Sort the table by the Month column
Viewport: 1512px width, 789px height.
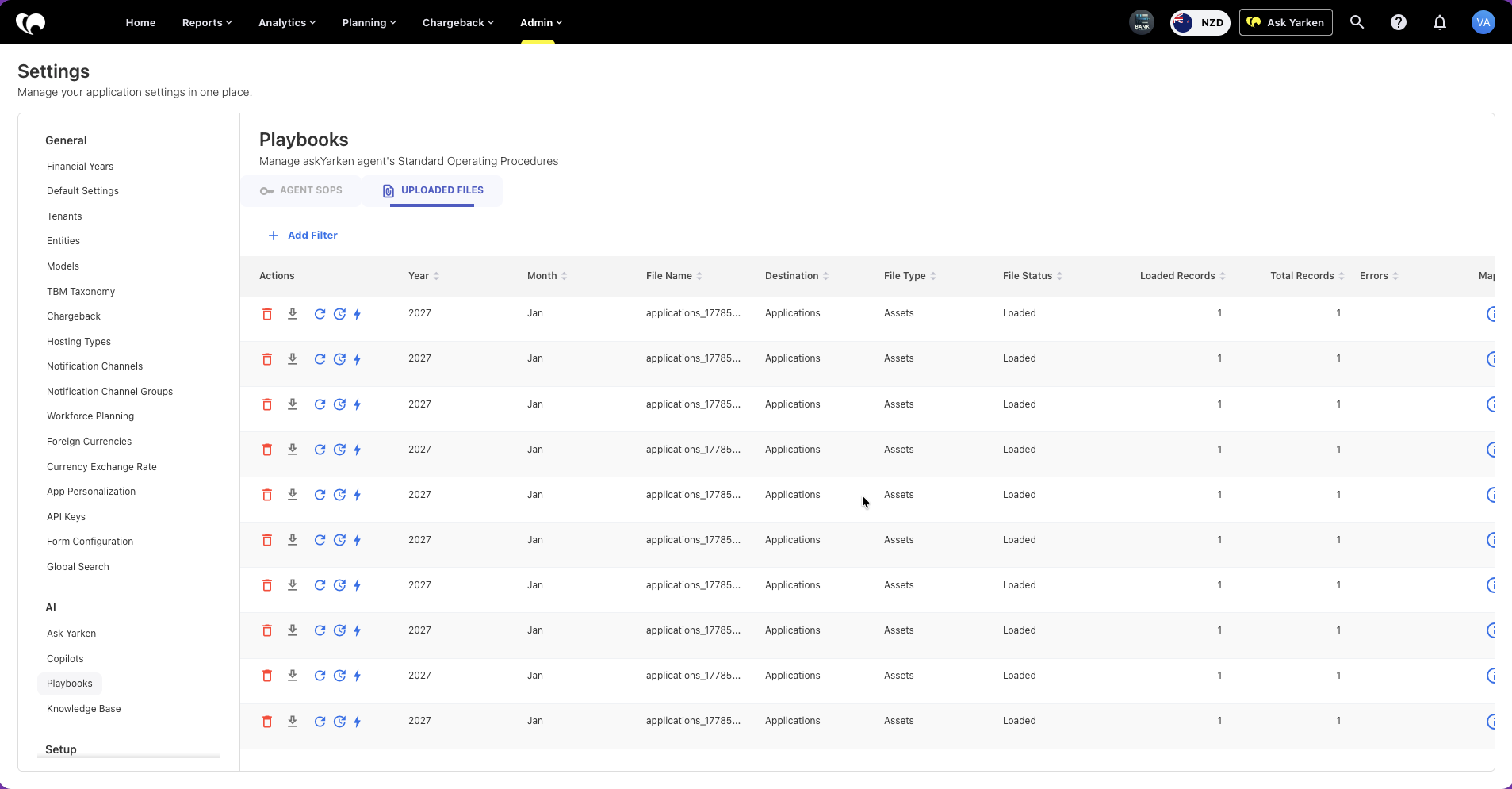(x=547, y=276)
